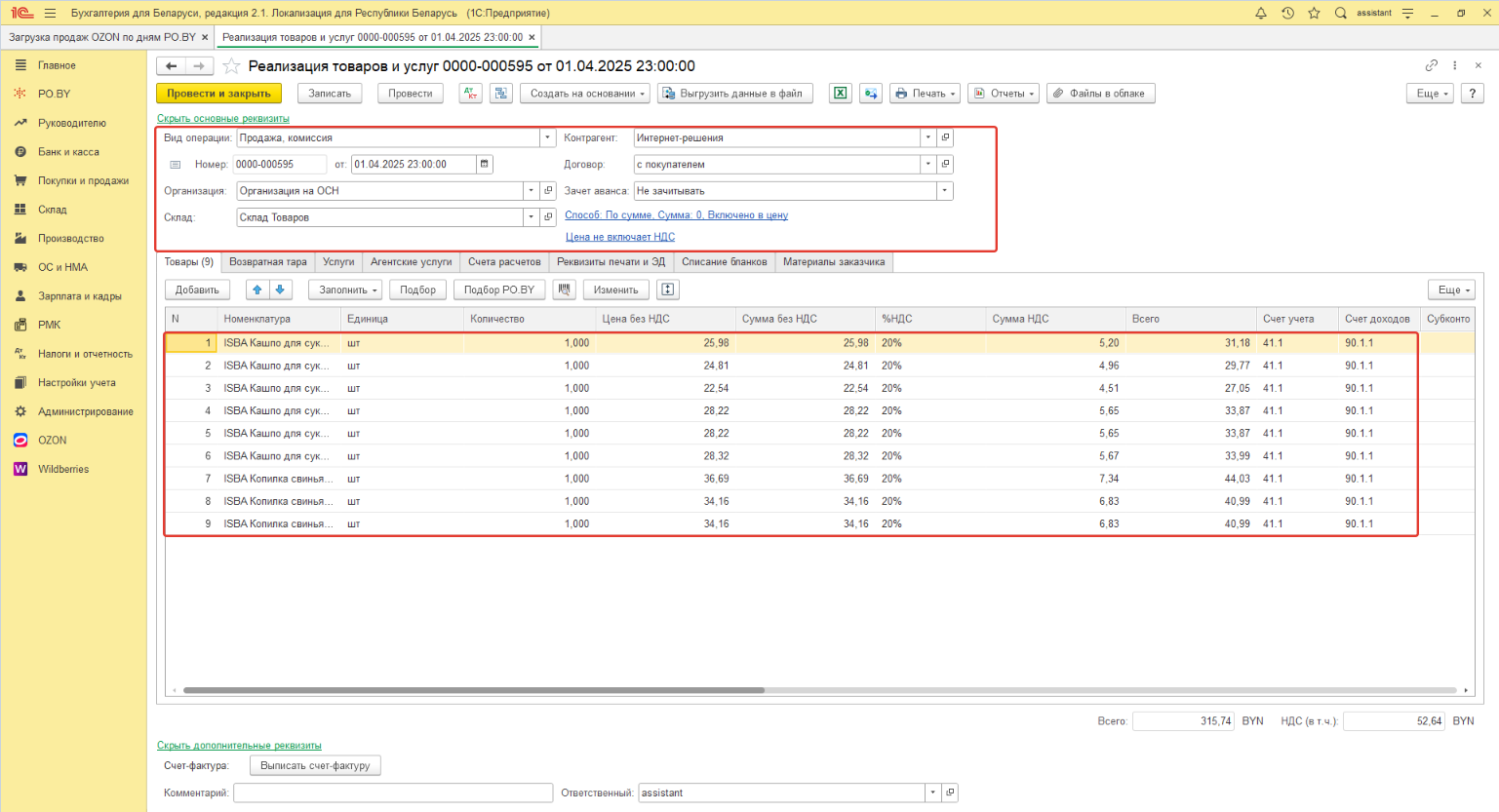Go back with the left arrow button
Screen dimensions: 1499x812
point(172,65)
